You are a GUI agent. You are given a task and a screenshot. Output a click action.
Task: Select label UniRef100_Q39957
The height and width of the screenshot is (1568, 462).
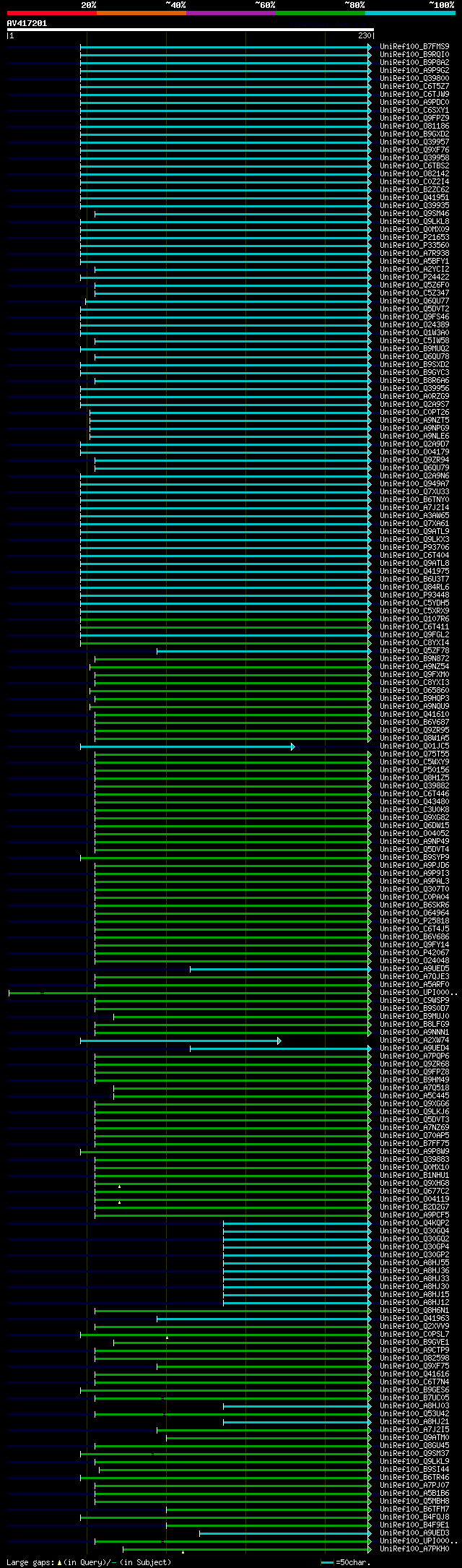[414, 142]
